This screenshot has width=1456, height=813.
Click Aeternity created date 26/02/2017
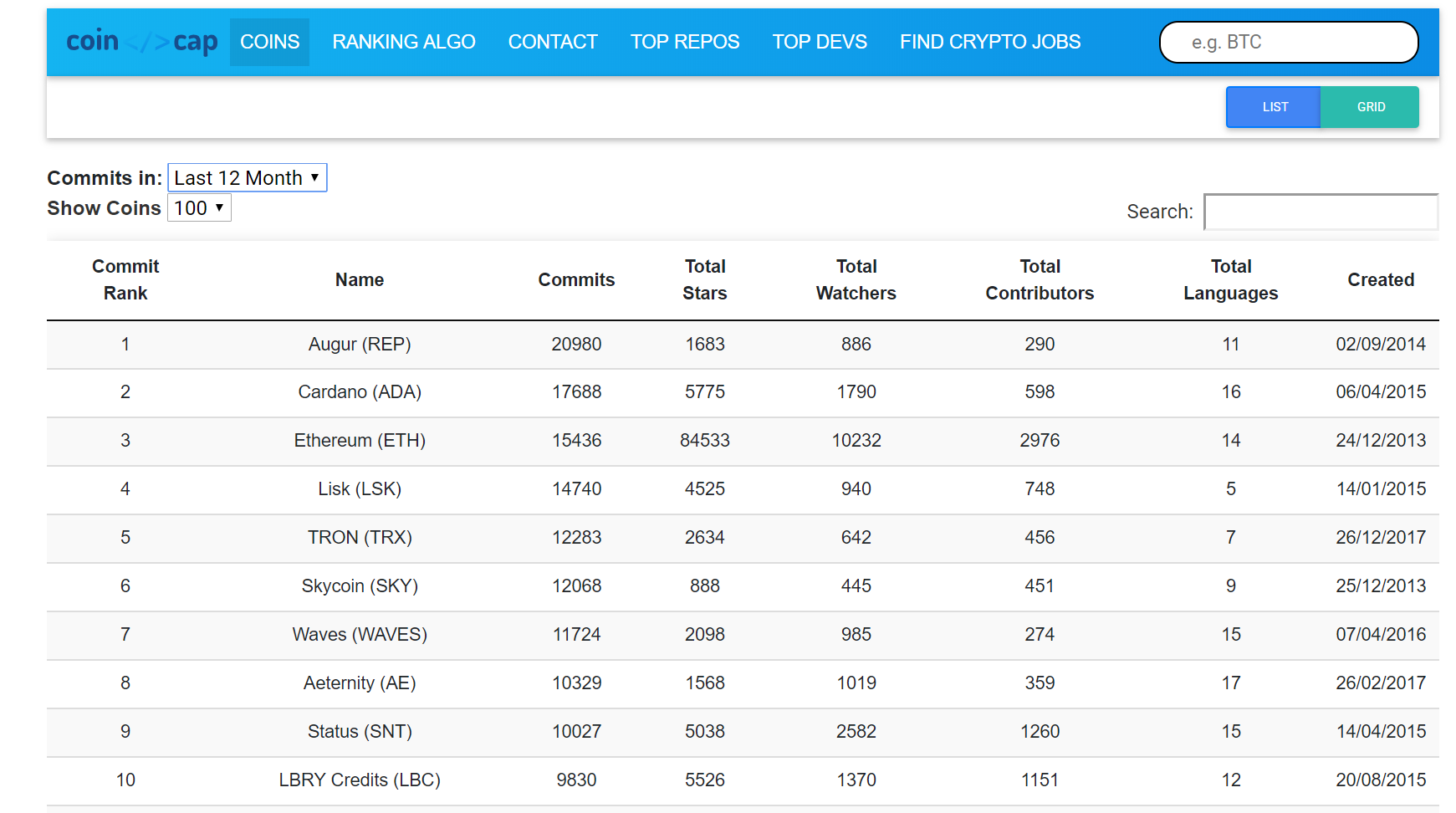click(1381, 683)
